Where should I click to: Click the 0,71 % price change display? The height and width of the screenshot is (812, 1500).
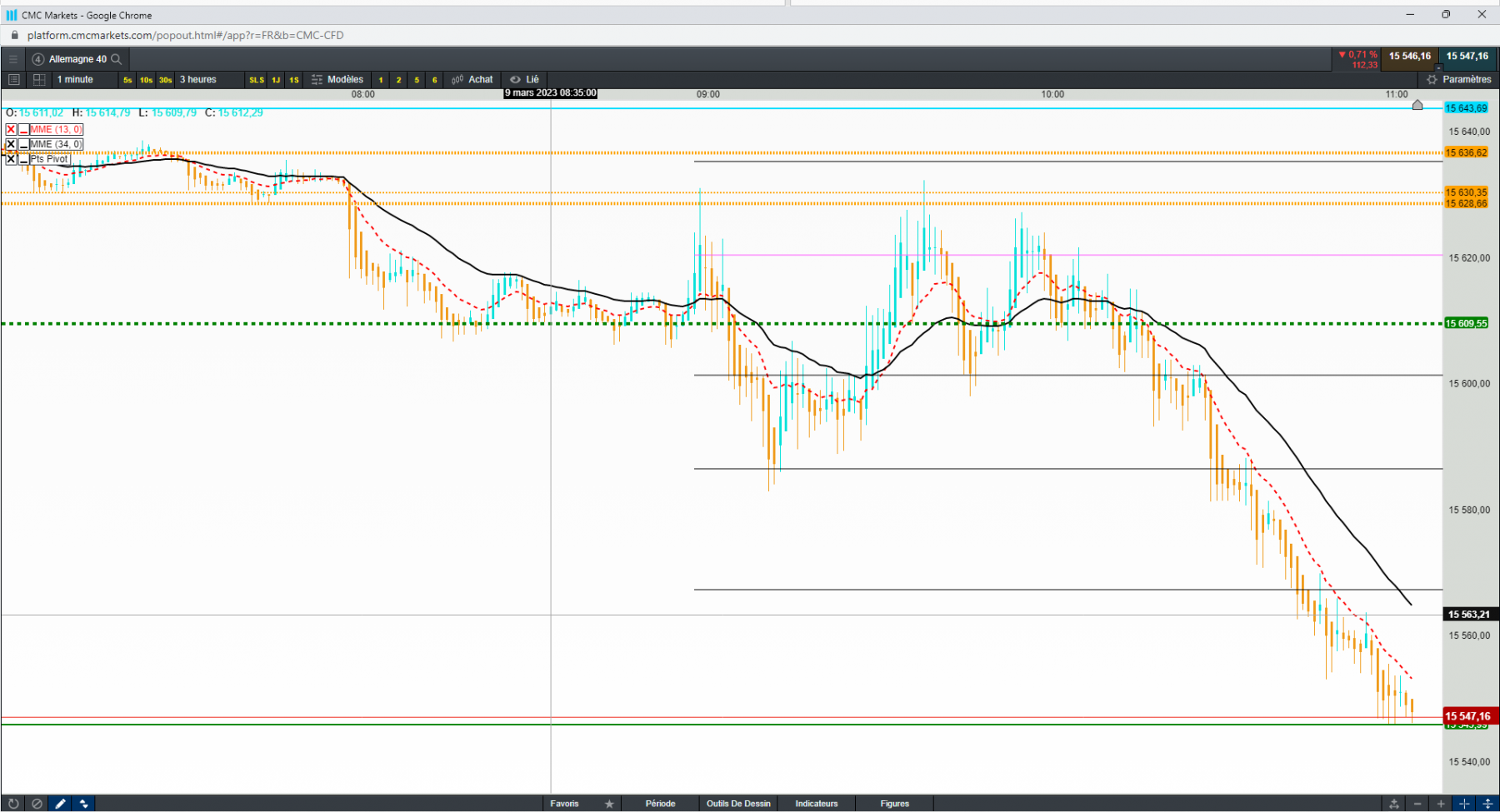click(1357, 59)
